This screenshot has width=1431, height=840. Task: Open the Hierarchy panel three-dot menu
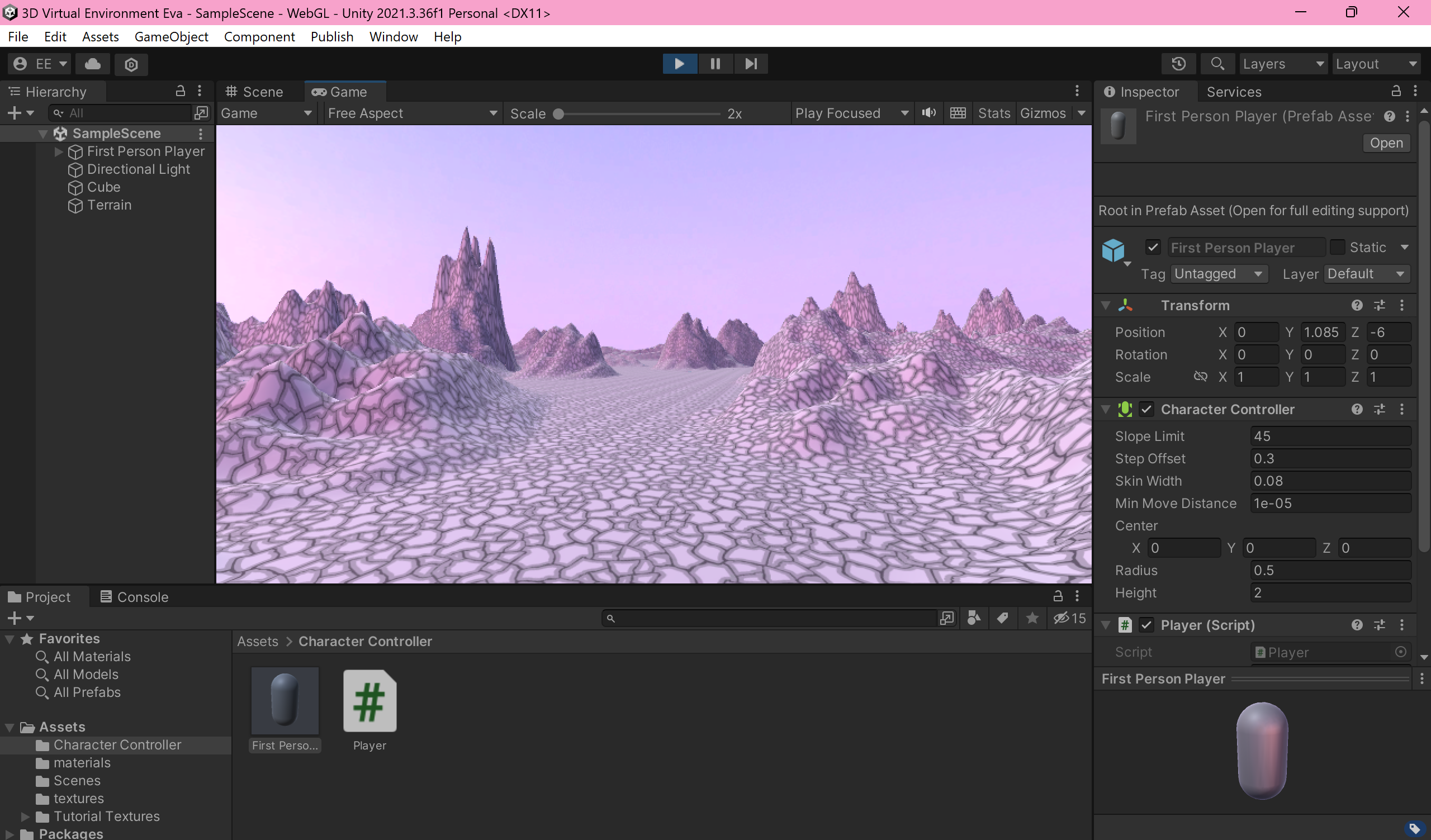click(x=200, y=91)
